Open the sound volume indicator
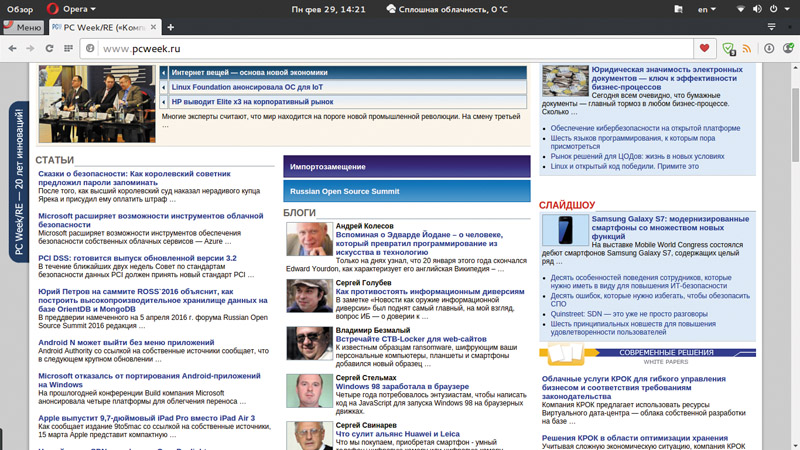Image resolution: width=800 pixels, height=450 pixels. [757, 9]
